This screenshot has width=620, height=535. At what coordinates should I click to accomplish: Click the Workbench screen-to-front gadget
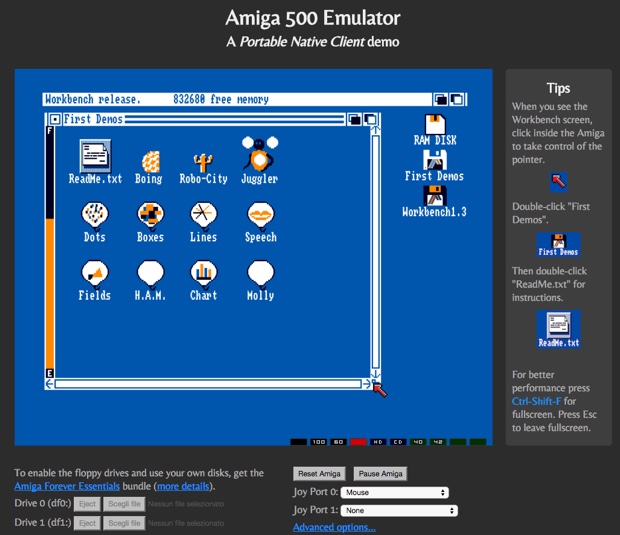457,99
